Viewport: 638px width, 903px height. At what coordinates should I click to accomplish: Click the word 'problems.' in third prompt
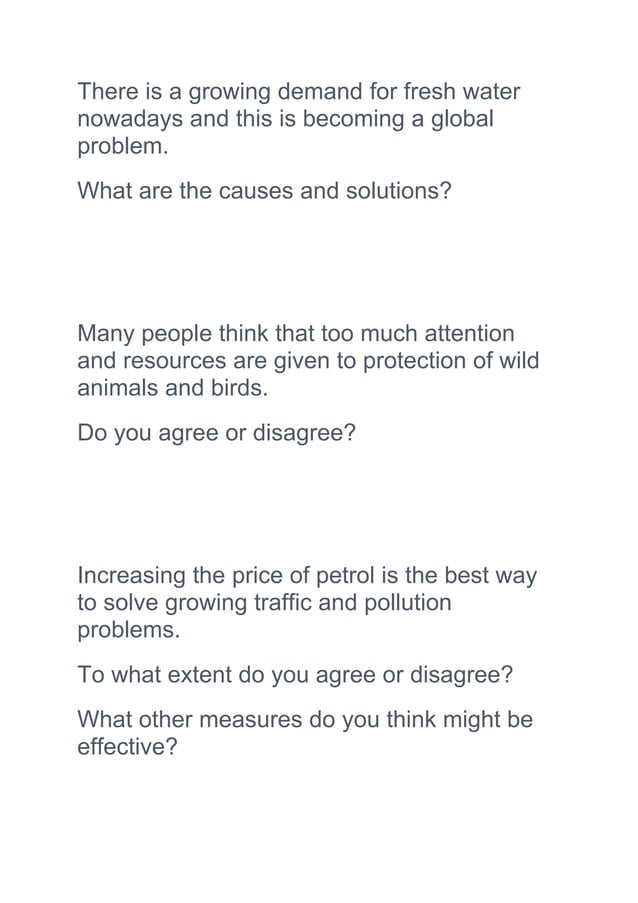coord(128,631)
